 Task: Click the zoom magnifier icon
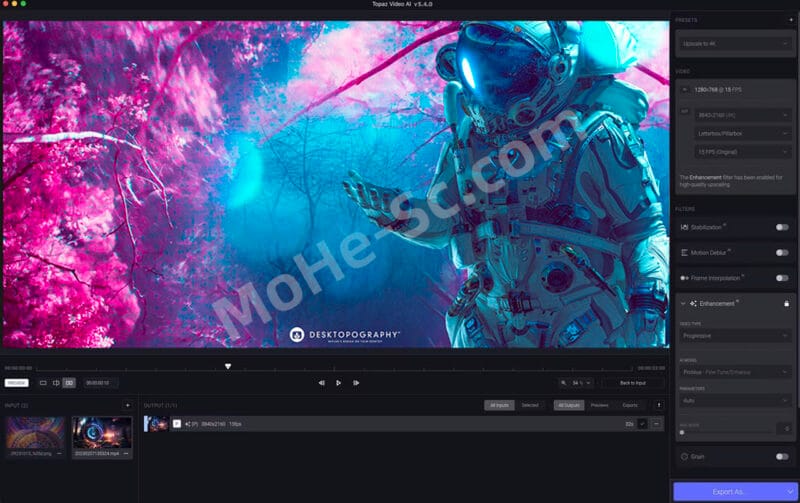[563, 383]
